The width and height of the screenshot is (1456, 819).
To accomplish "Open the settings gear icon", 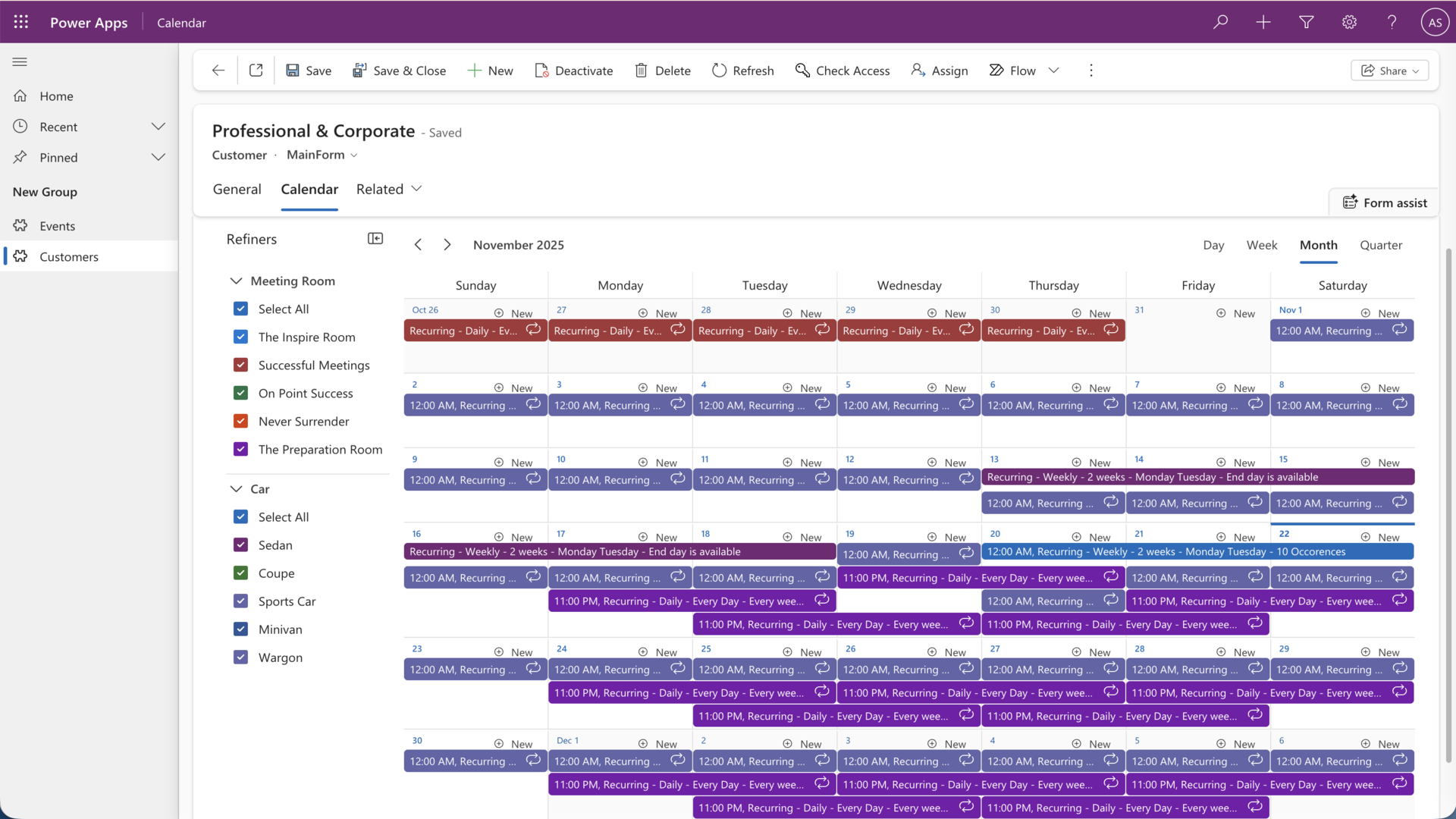I will 1349,22.
